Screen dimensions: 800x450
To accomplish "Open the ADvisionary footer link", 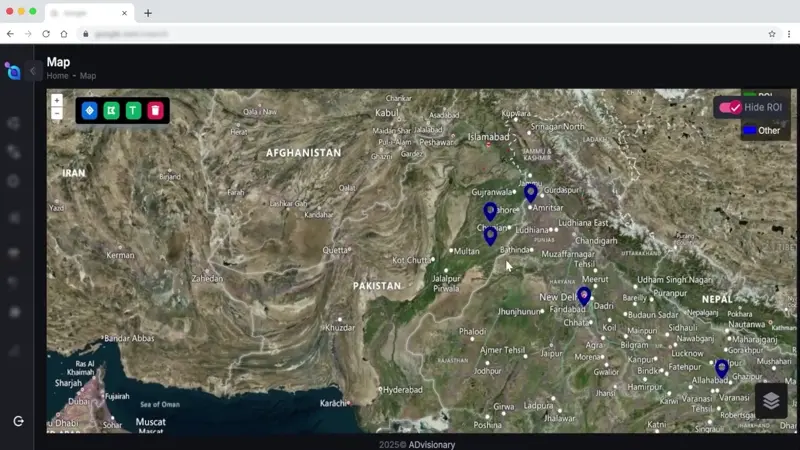I will [x=432, y=444].
